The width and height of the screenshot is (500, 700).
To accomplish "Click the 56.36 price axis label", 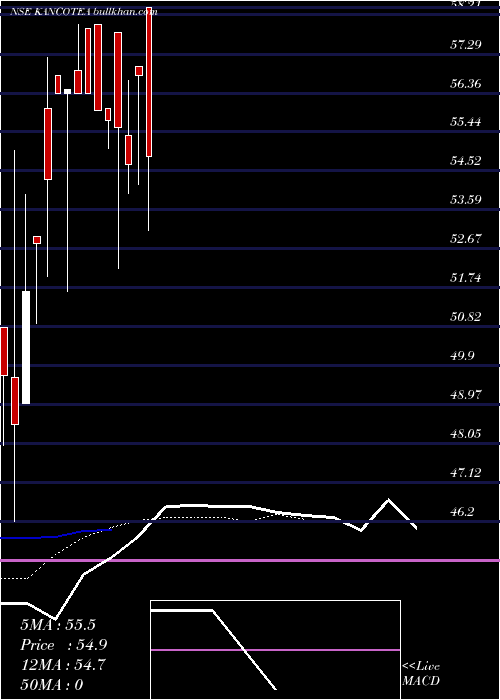I will pyautogui.click(x=466, y=83).
